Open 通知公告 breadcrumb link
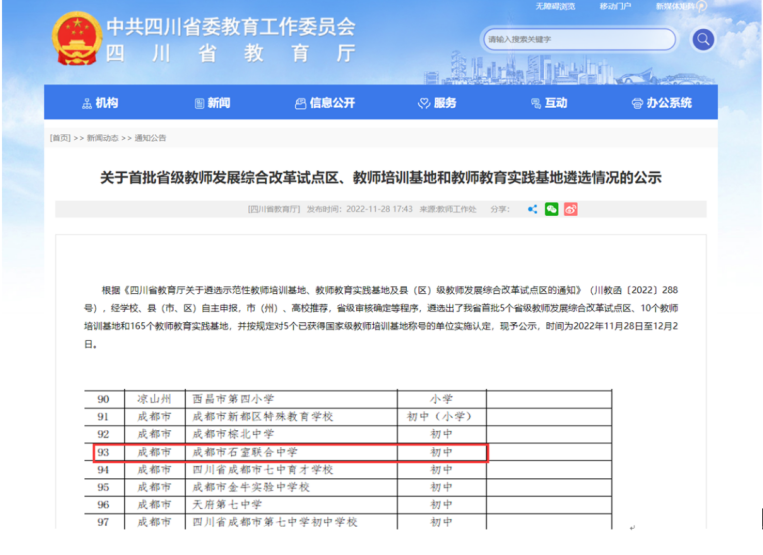 [x=150, y=138]
